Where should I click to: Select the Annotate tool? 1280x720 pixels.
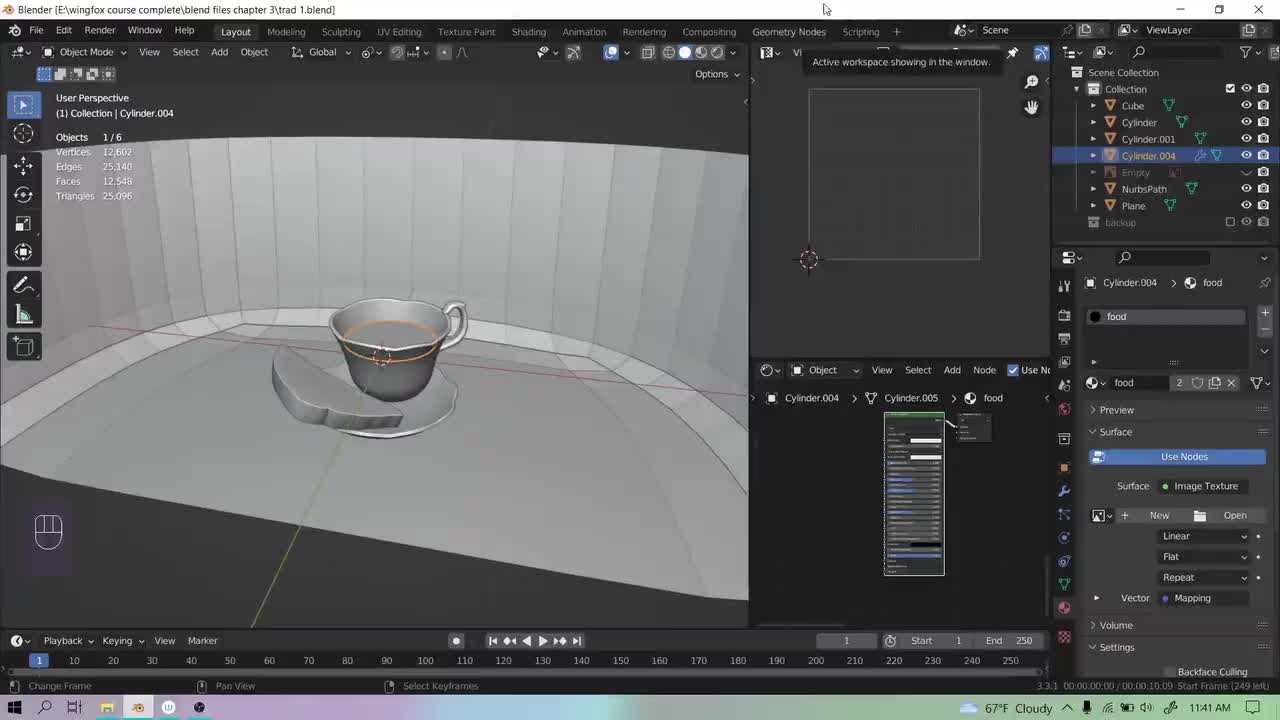(x=23, y=286)
